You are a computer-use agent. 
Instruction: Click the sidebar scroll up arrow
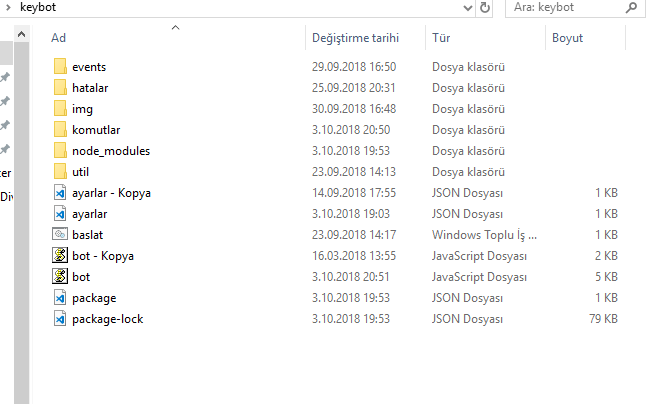pos(21,34)
